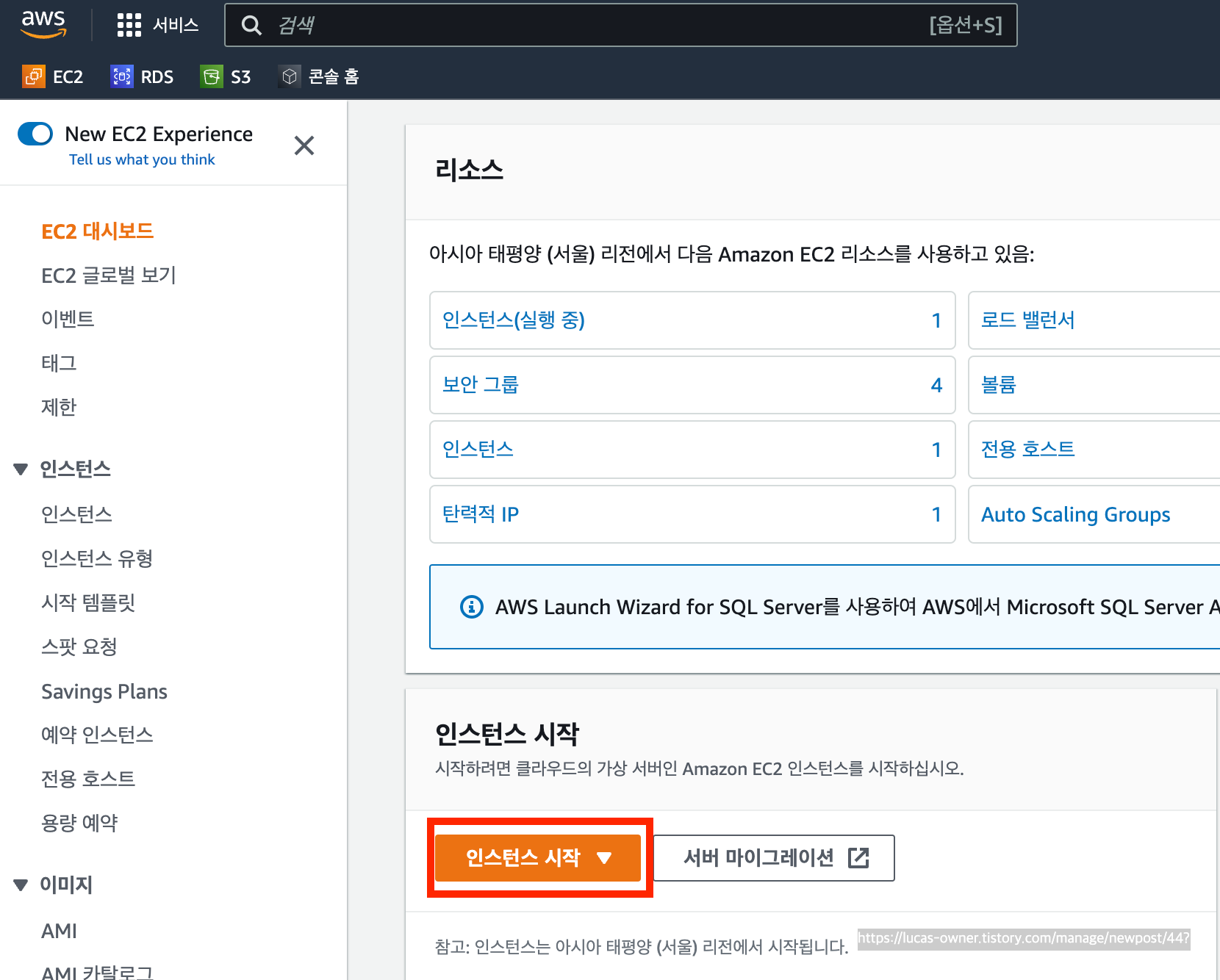
Task: Click the 인스턴스(실행 중) count 1
Action: point(936,320)
